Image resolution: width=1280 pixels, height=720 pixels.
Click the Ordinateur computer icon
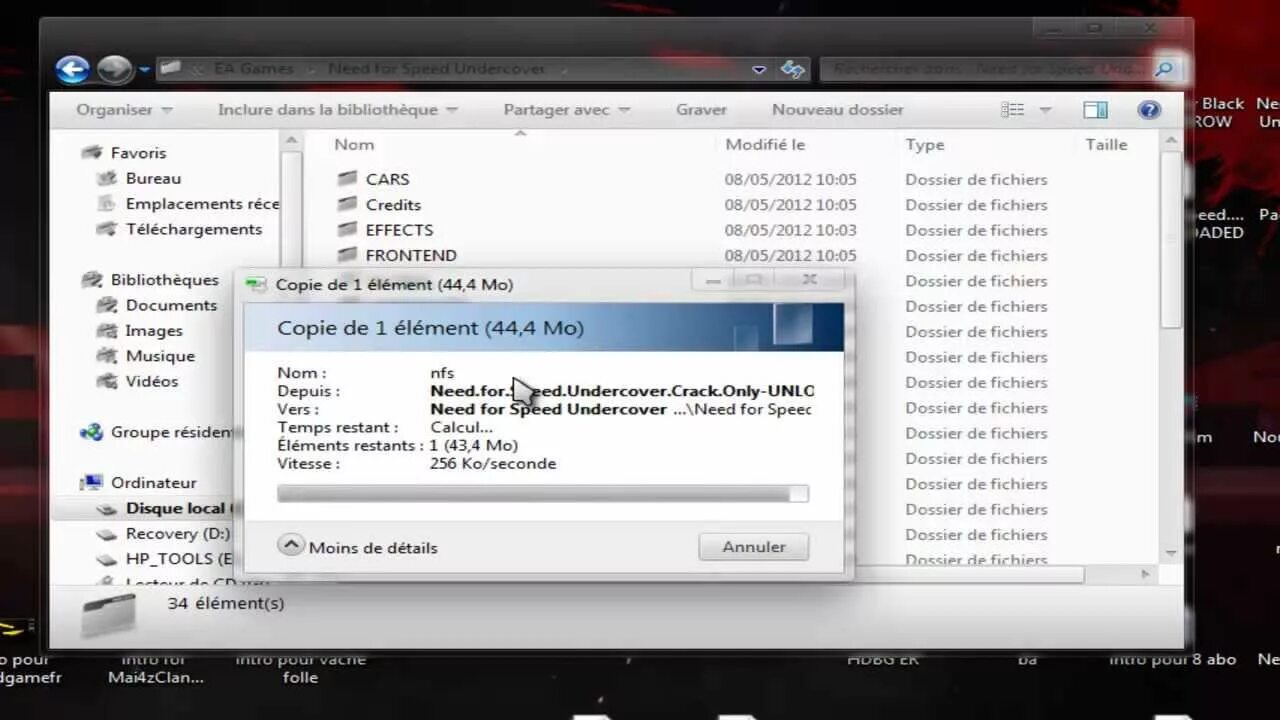[92, 483]
